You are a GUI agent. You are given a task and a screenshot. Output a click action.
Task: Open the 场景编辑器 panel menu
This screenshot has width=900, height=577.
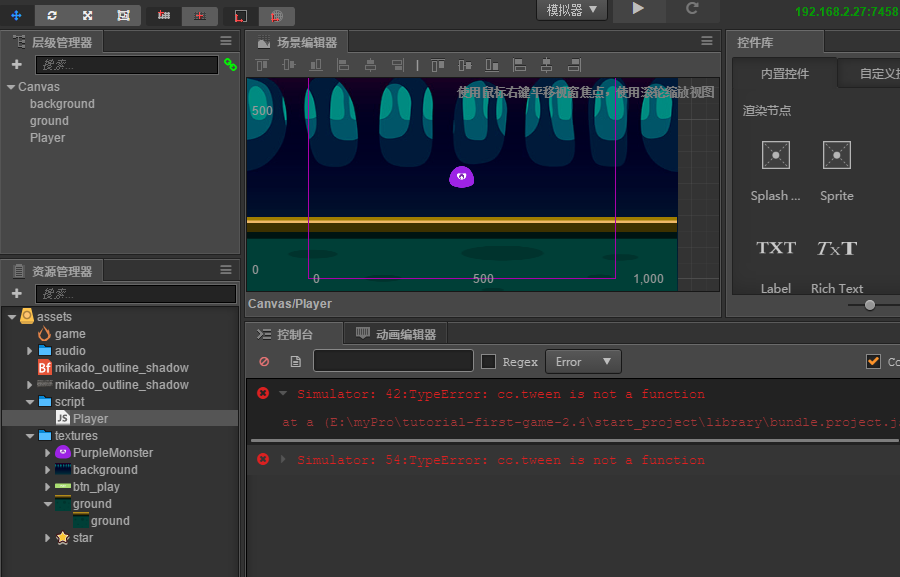click(x=707, y=41)
